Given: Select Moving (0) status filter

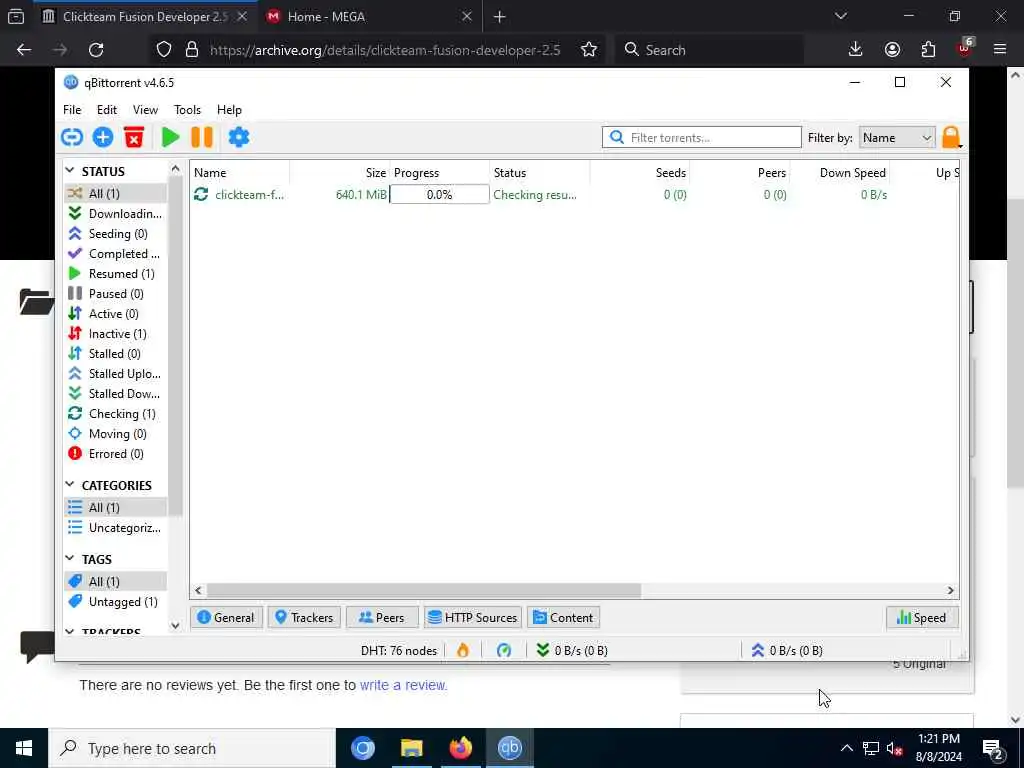Looking at the screenshot, I should 116,434.
